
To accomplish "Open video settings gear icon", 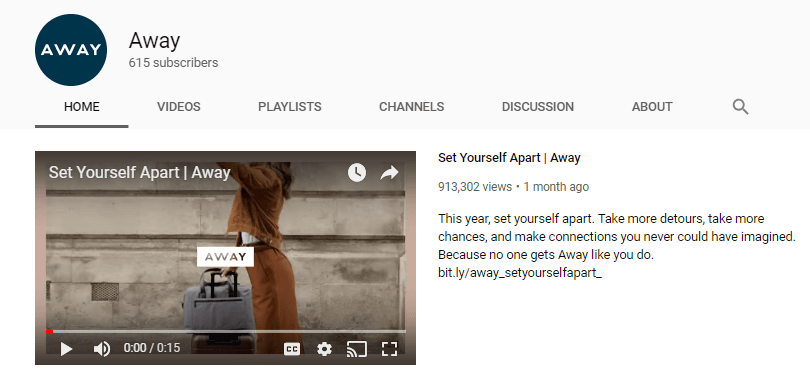I will coord(324,349).
